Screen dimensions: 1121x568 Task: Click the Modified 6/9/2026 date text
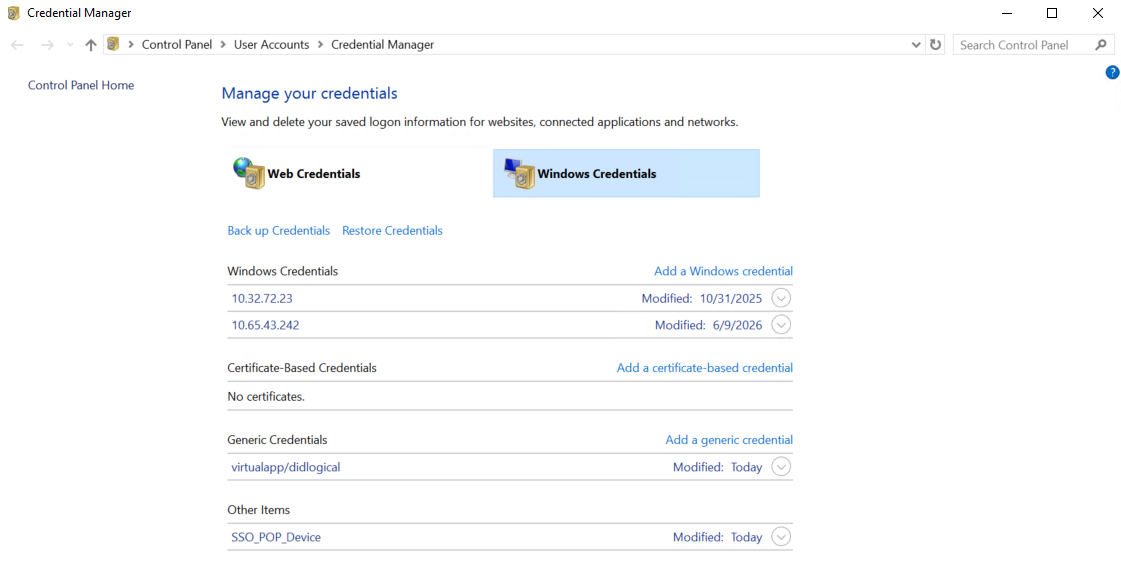708,325
